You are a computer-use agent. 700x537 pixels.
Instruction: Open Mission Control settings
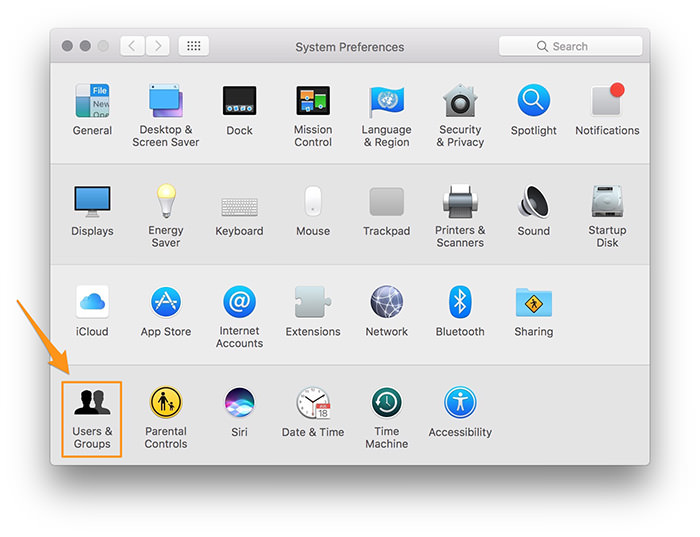(313, 102)
